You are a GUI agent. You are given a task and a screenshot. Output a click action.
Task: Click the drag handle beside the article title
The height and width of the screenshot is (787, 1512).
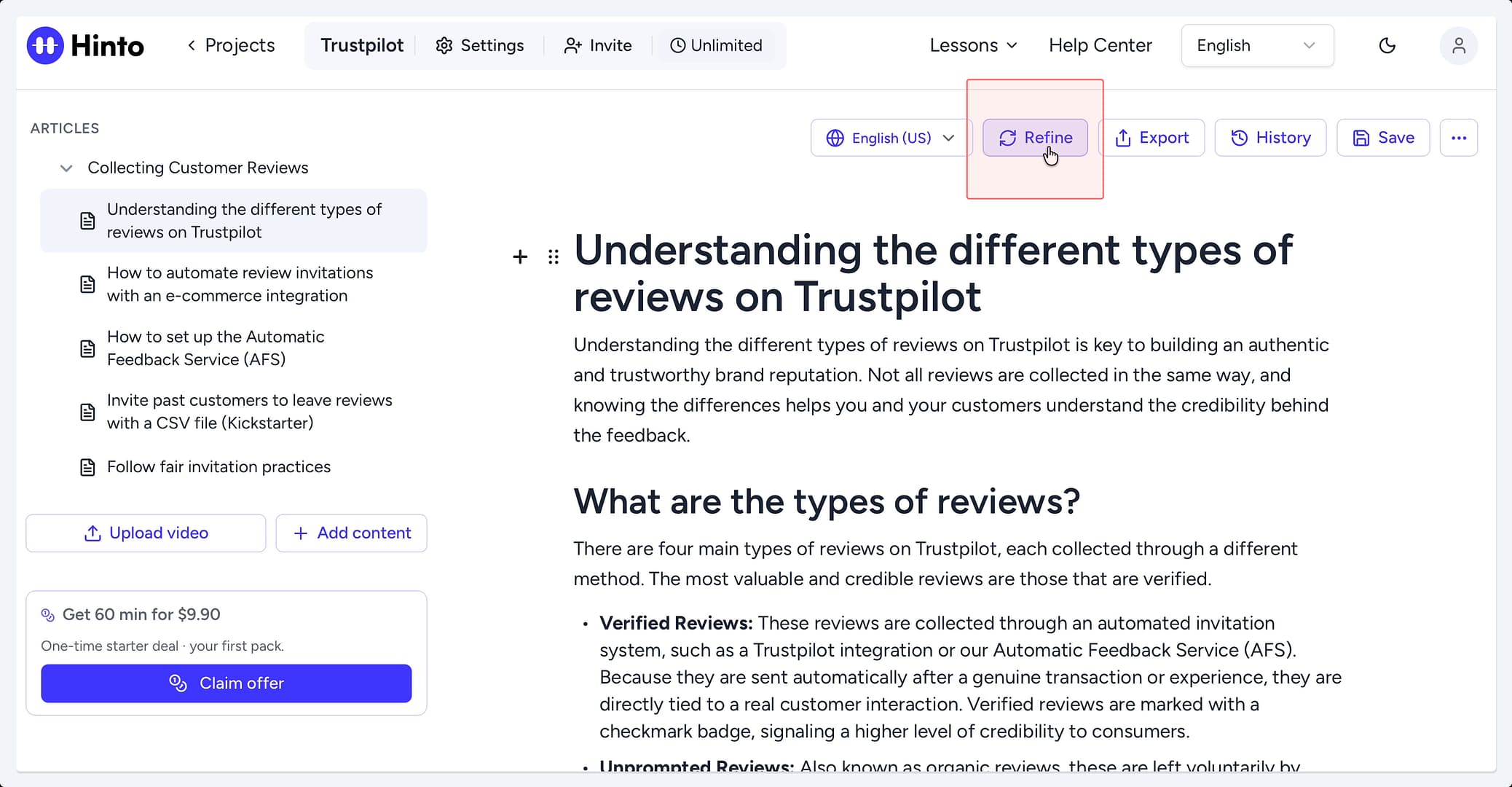click(x=554, y=257)
